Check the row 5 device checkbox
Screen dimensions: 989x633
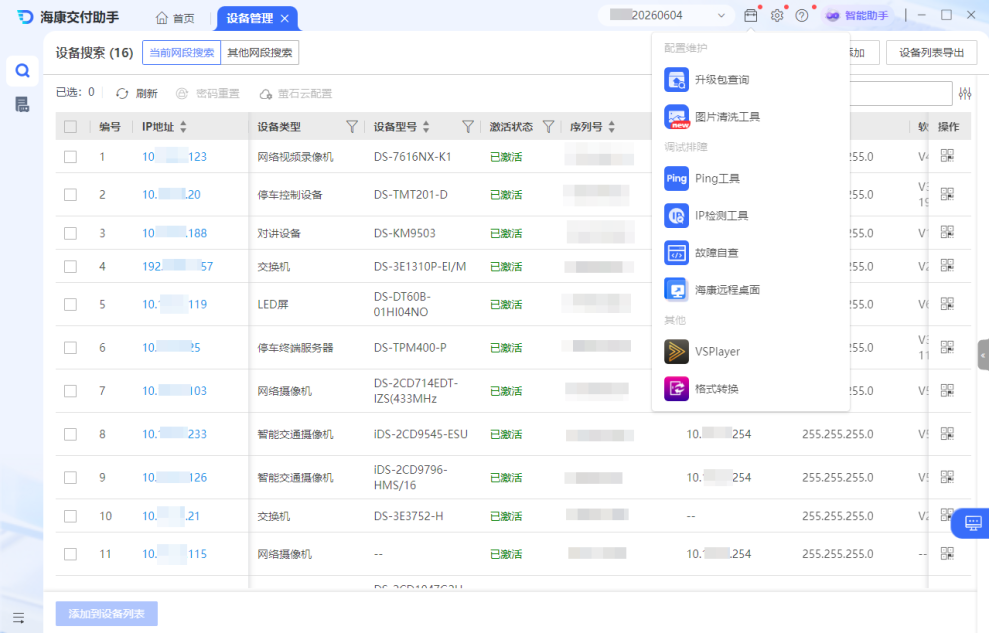pyautogui.click(x=71, y=305)
